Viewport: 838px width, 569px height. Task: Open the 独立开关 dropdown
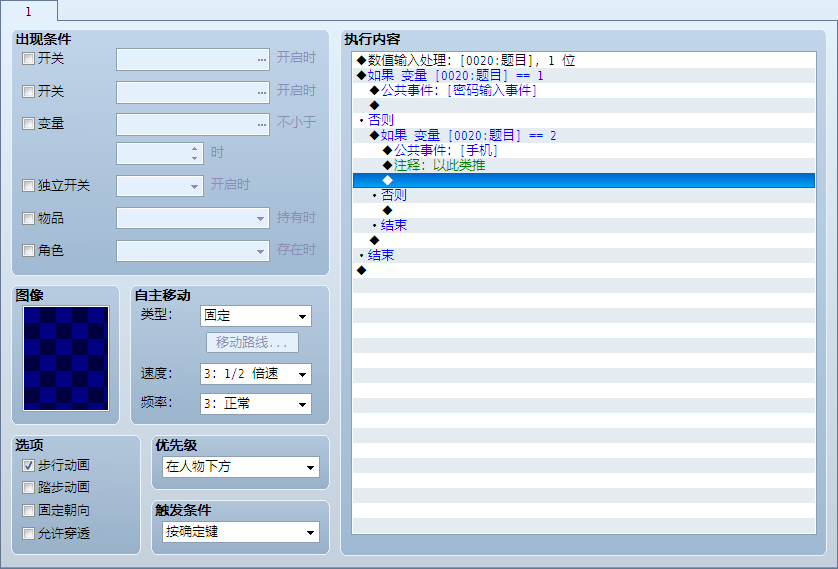(160, 186)
